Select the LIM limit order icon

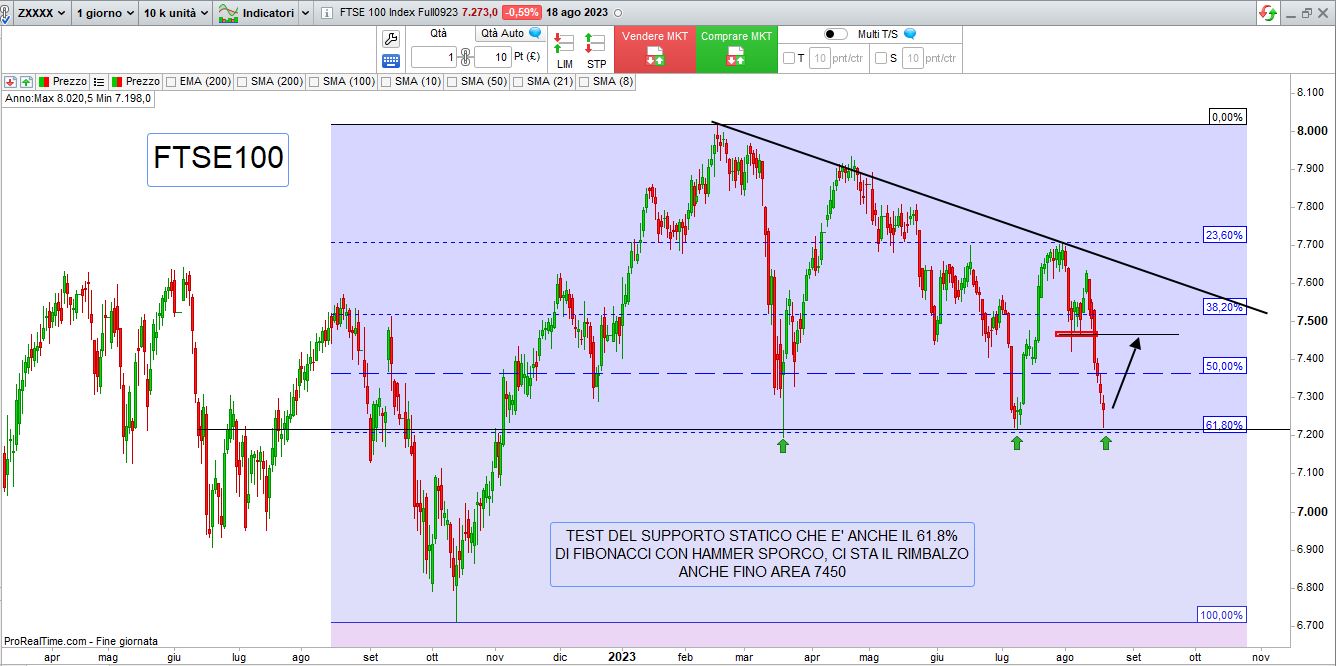[565, 50]
